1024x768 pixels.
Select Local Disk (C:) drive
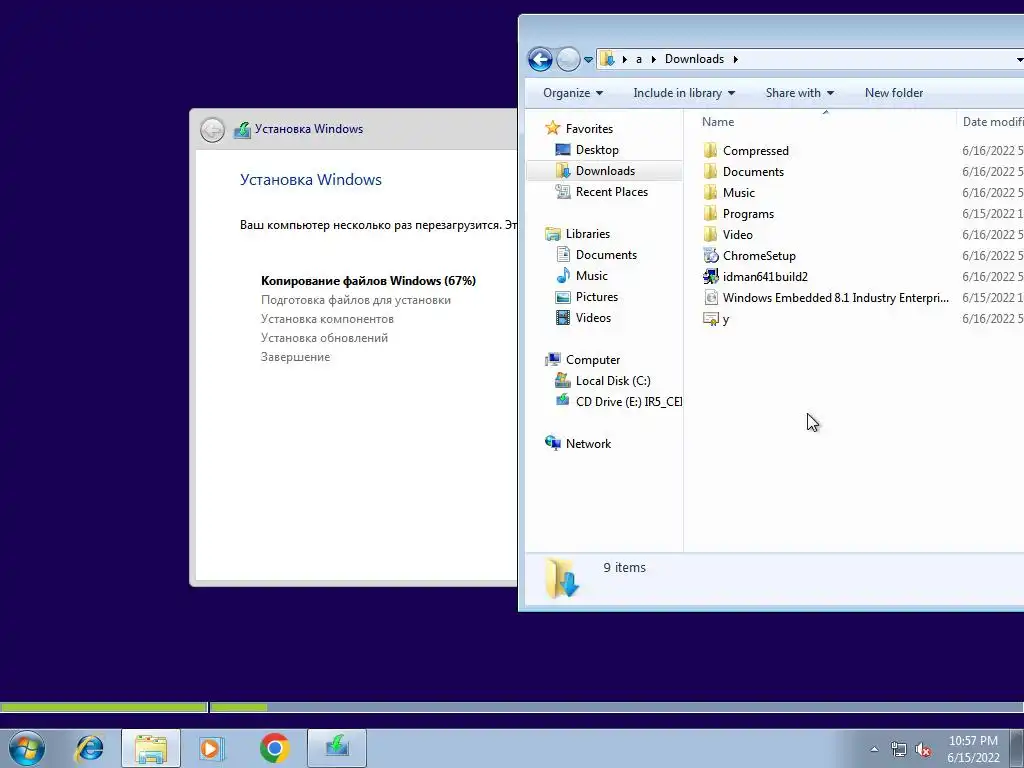pos(613,381)
